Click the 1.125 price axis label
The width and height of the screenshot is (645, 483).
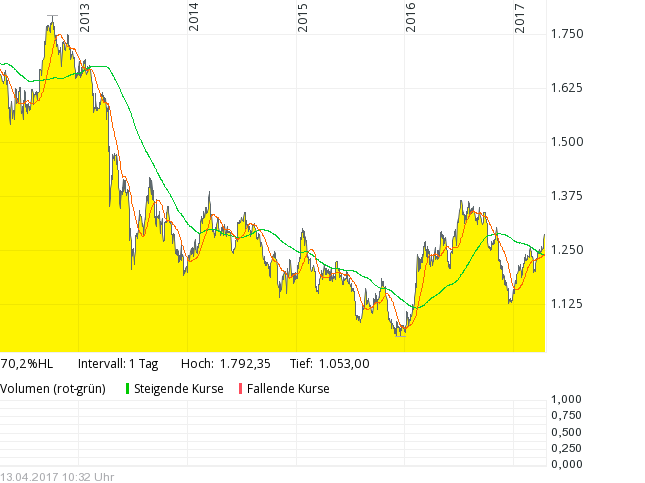(x=566, y=304)
